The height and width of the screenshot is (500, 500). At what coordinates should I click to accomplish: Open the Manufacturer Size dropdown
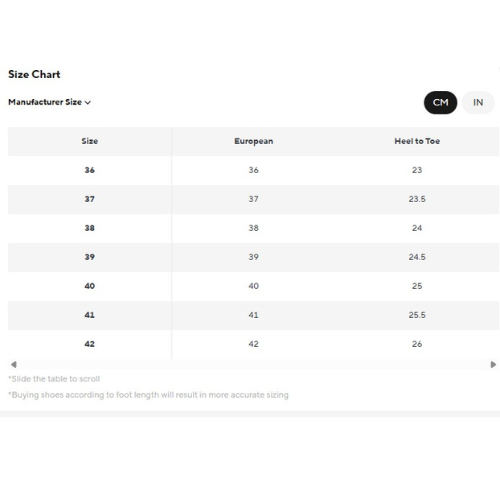coord(49,102)
